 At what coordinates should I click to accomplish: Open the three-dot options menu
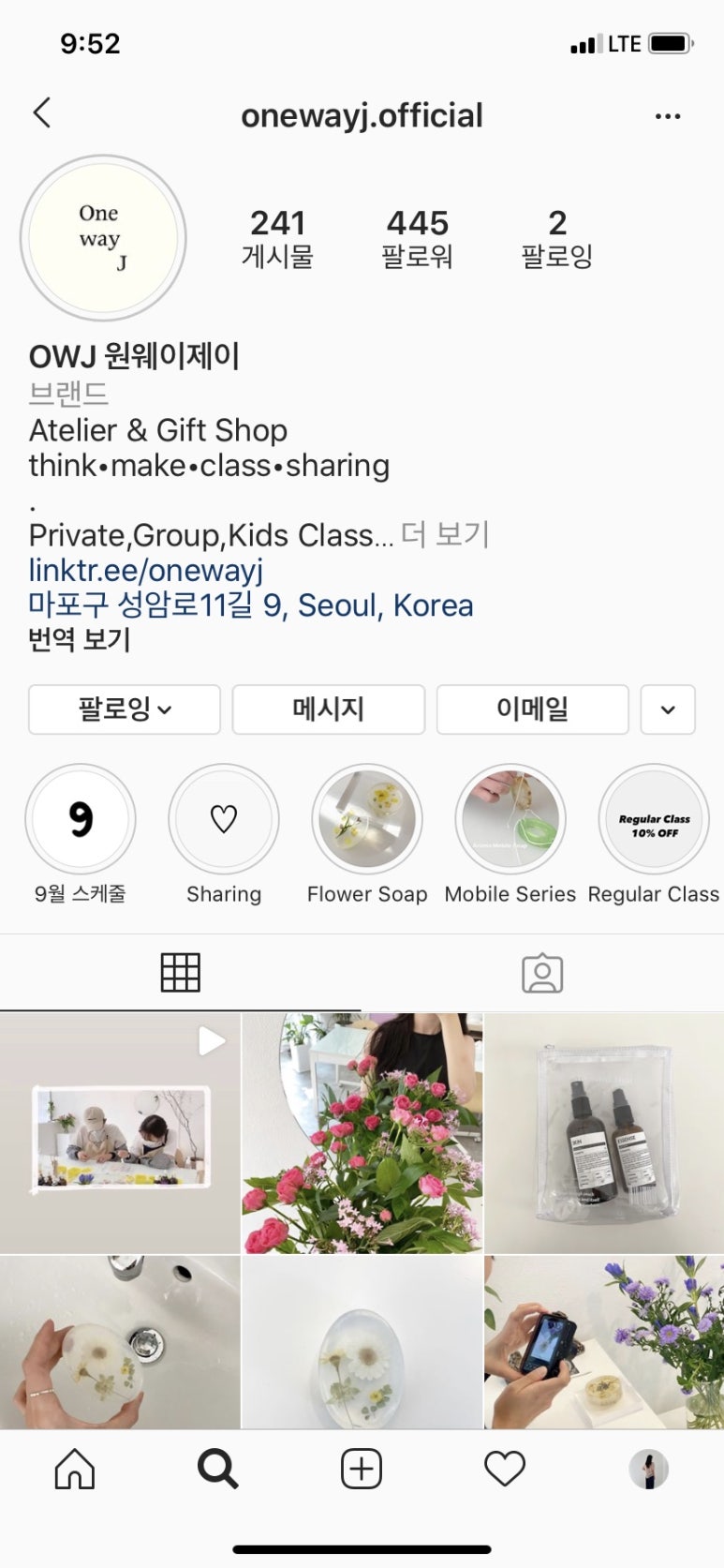(x=668, y=116)
